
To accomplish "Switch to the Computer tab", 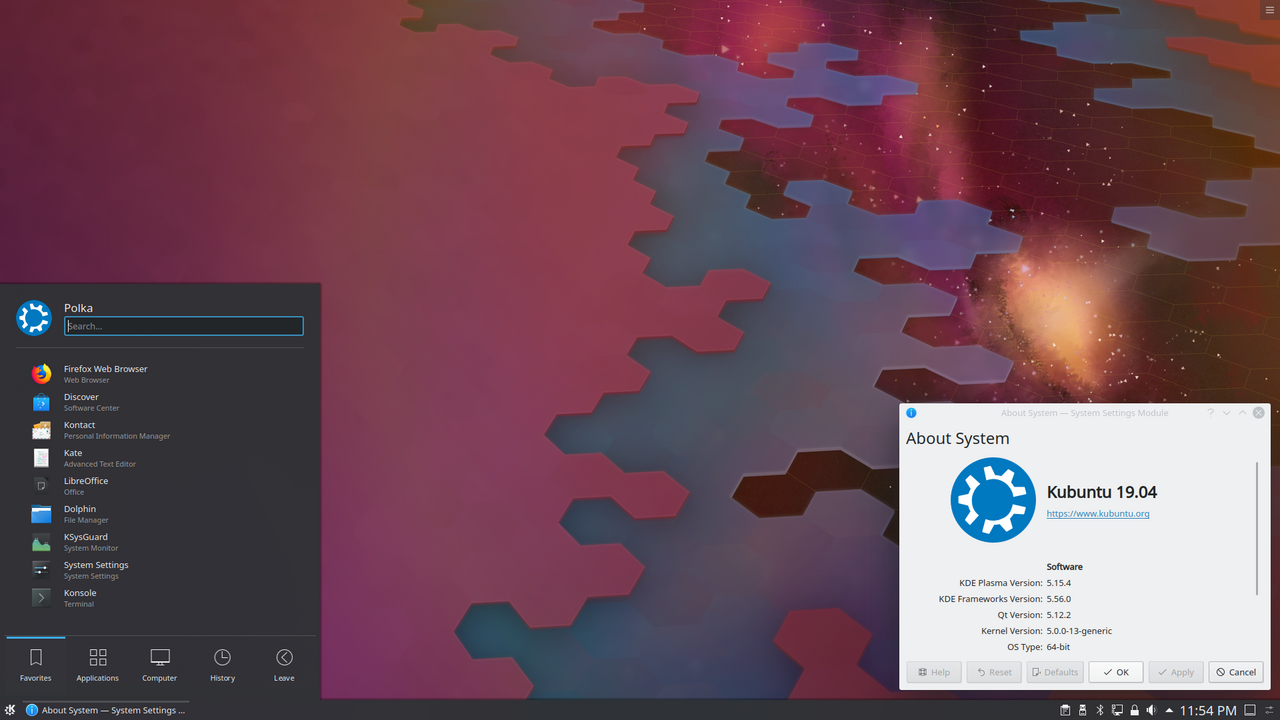I will (160, 665).
